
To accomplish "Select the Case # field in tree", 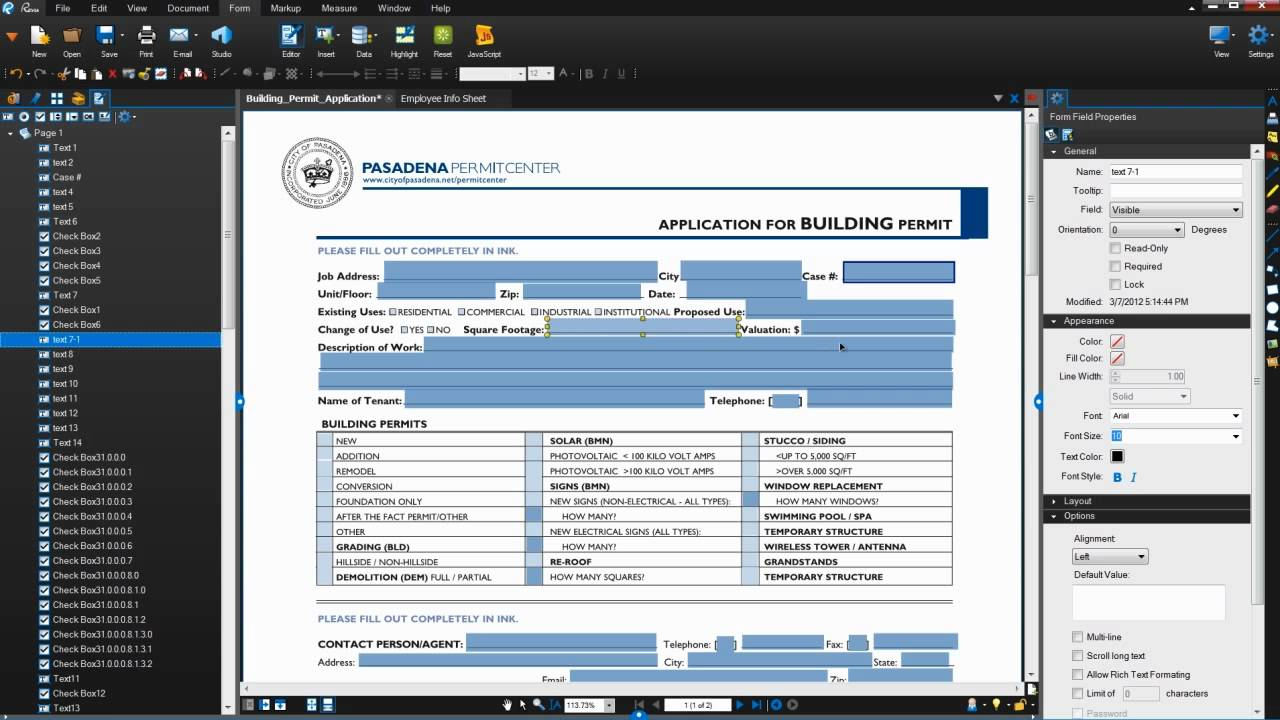I will coord(67,177).
